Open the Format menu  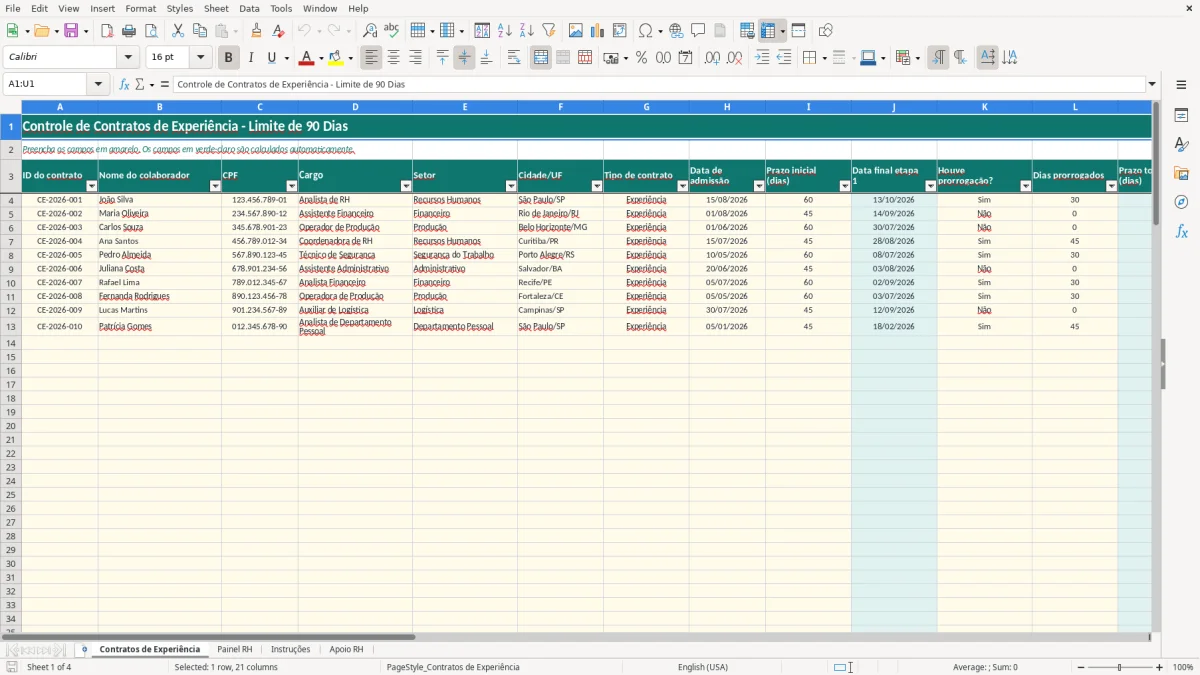tap(140, 8)
